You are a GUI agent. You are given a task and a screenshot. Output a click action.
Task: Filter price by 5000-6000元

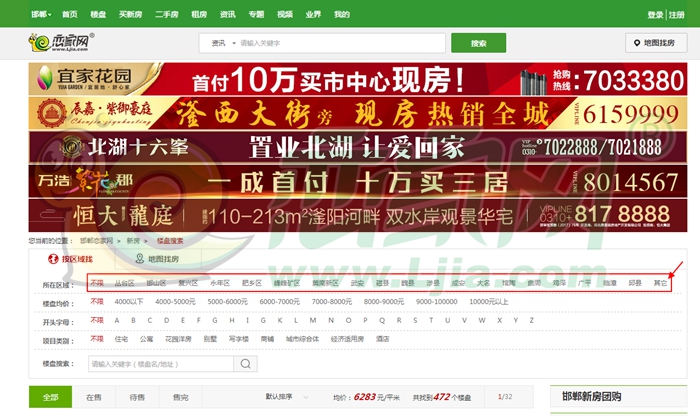coord(228,302)
